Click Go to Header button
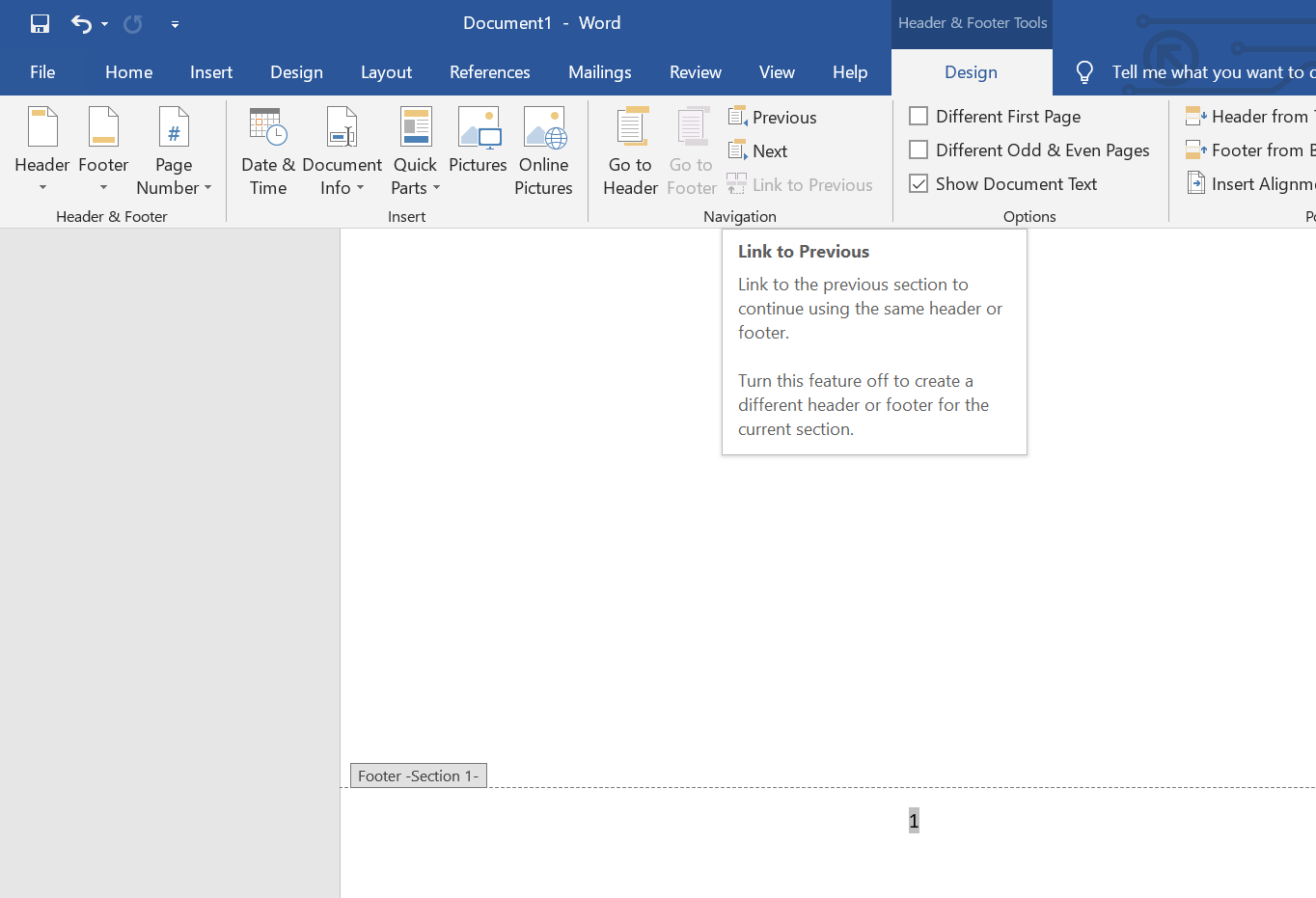This screenshot has height=898, width=1316. click(x=630, y=150)
